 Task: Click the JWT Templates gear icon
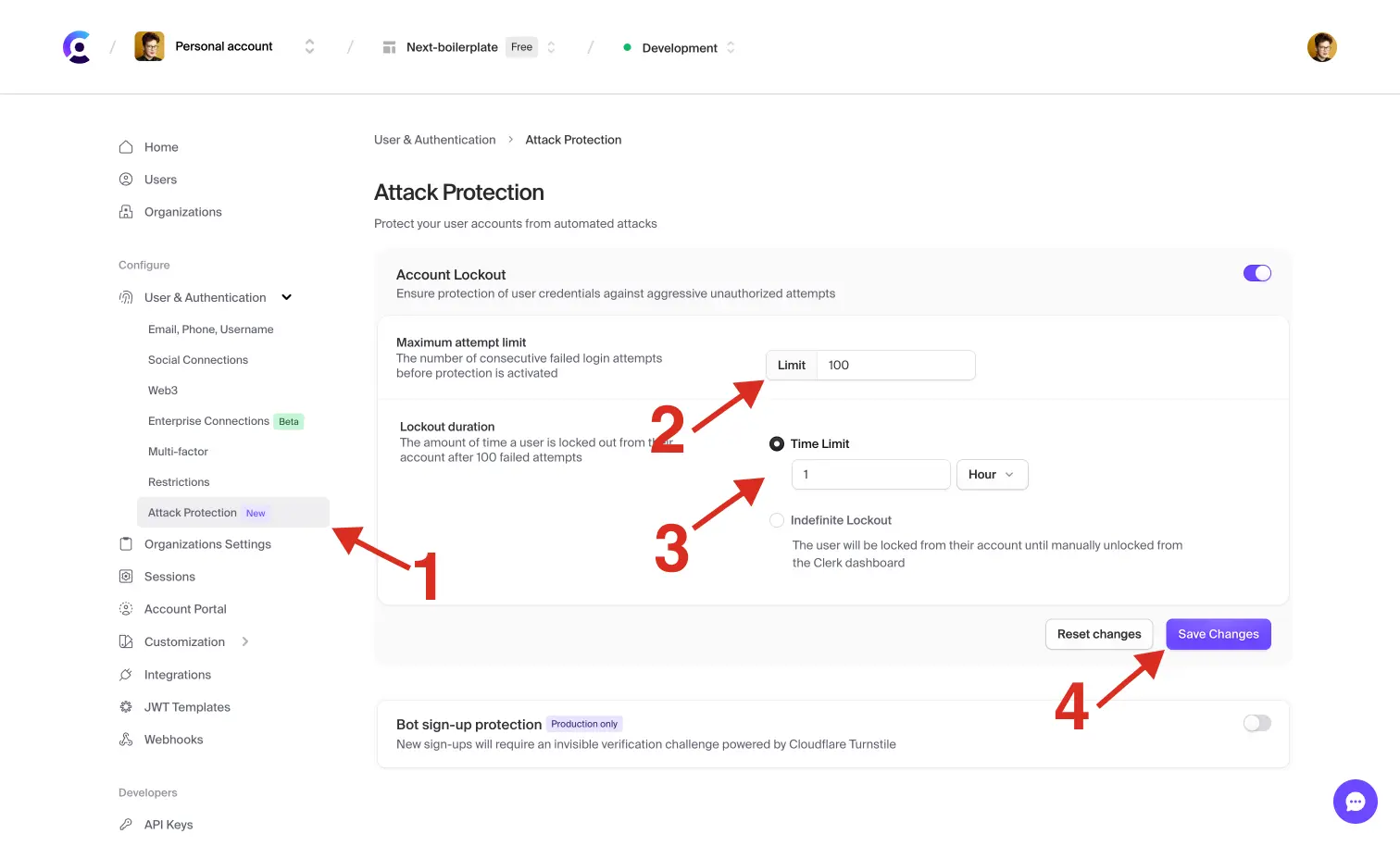(x=126, y=707)
